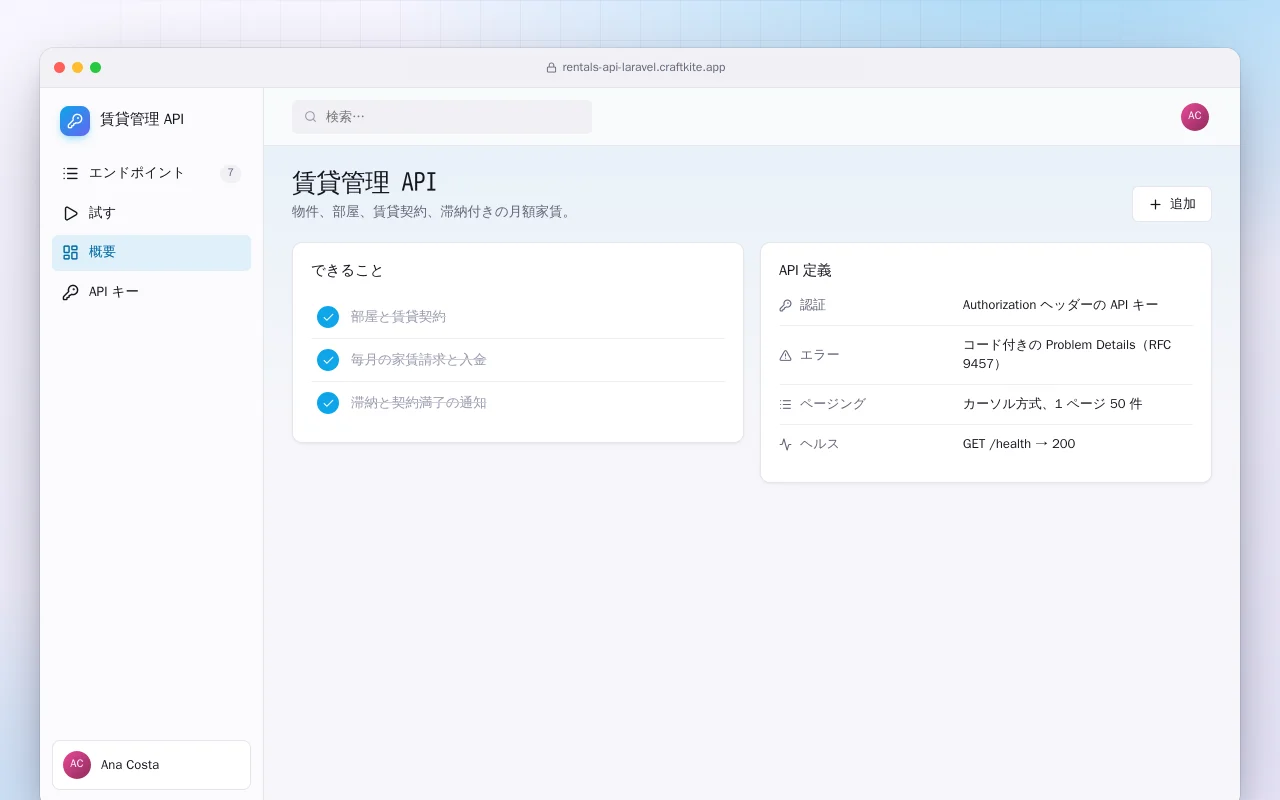Image resolution: width=1280 pixels, height=800 pixels.
Task: Toggle the 毎月の家賃請求と入金 checkmark
Action: (x=328, y=360)
